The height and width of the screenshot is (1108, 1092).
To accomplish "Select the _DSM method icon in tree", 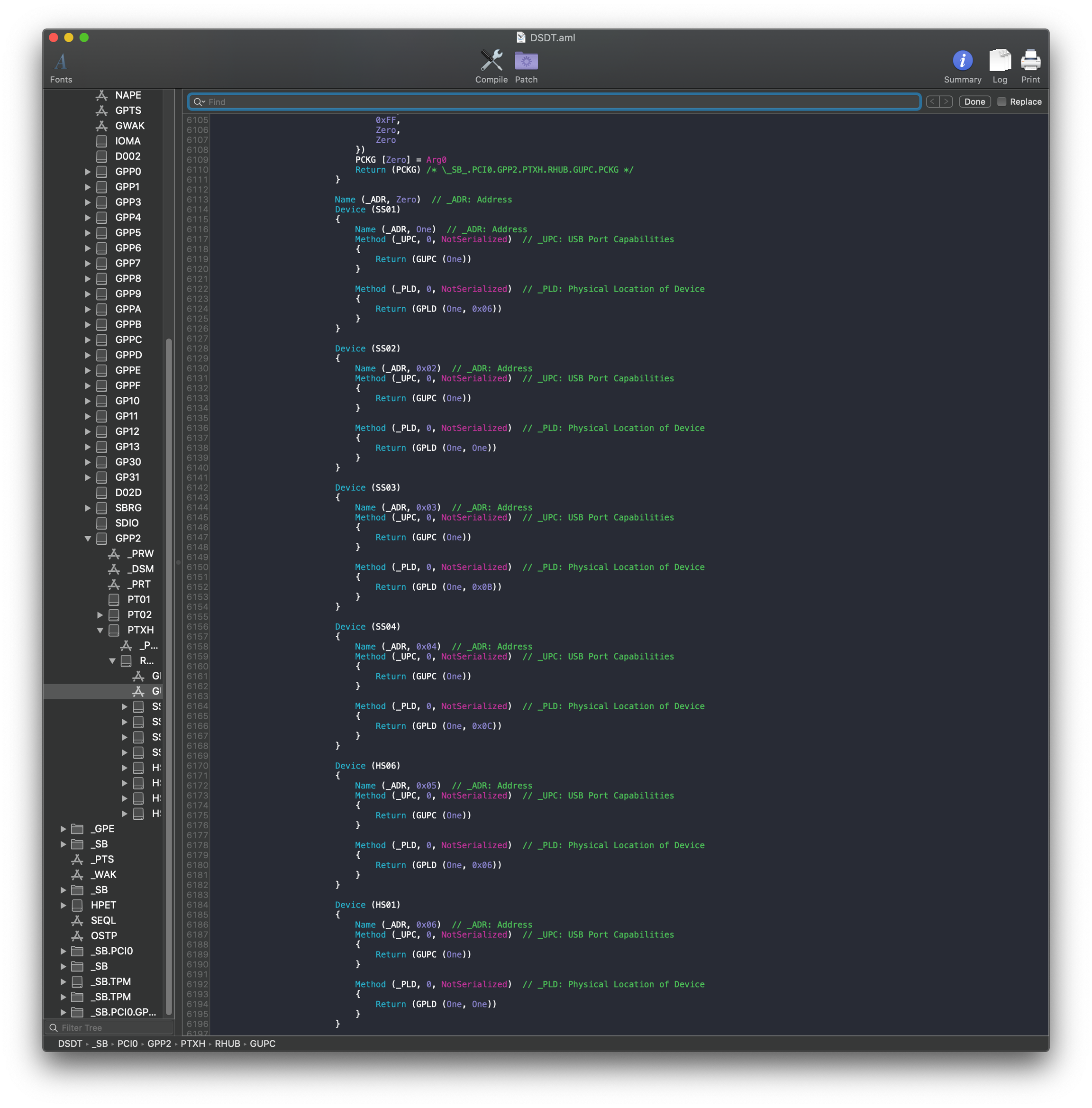I will (114, 569).
